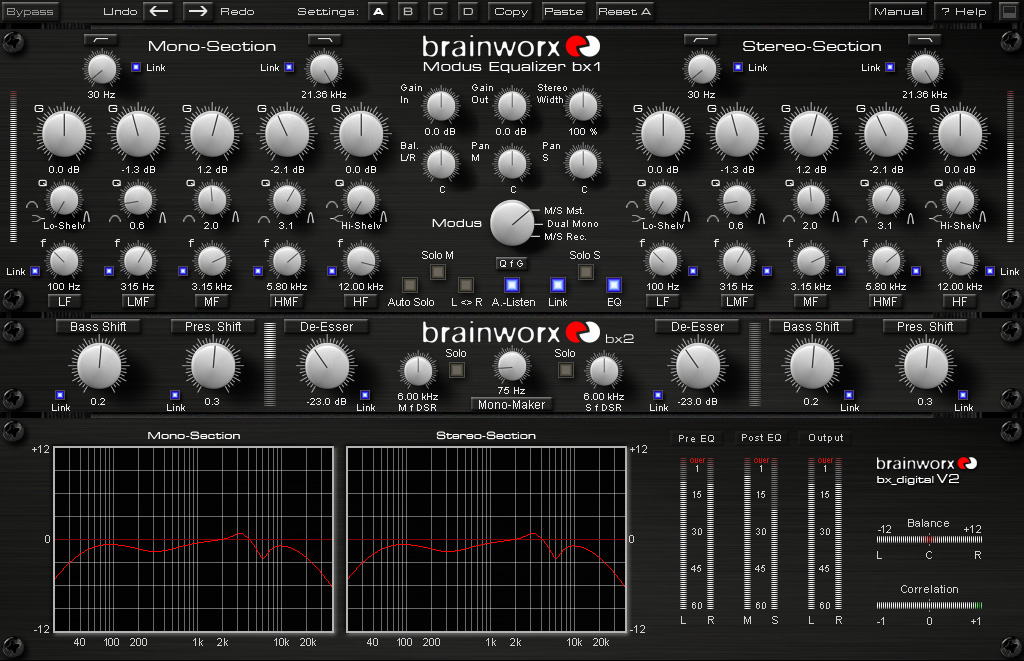
Task: Click the Modus selector knob
Action: click(x=513, y=223)
